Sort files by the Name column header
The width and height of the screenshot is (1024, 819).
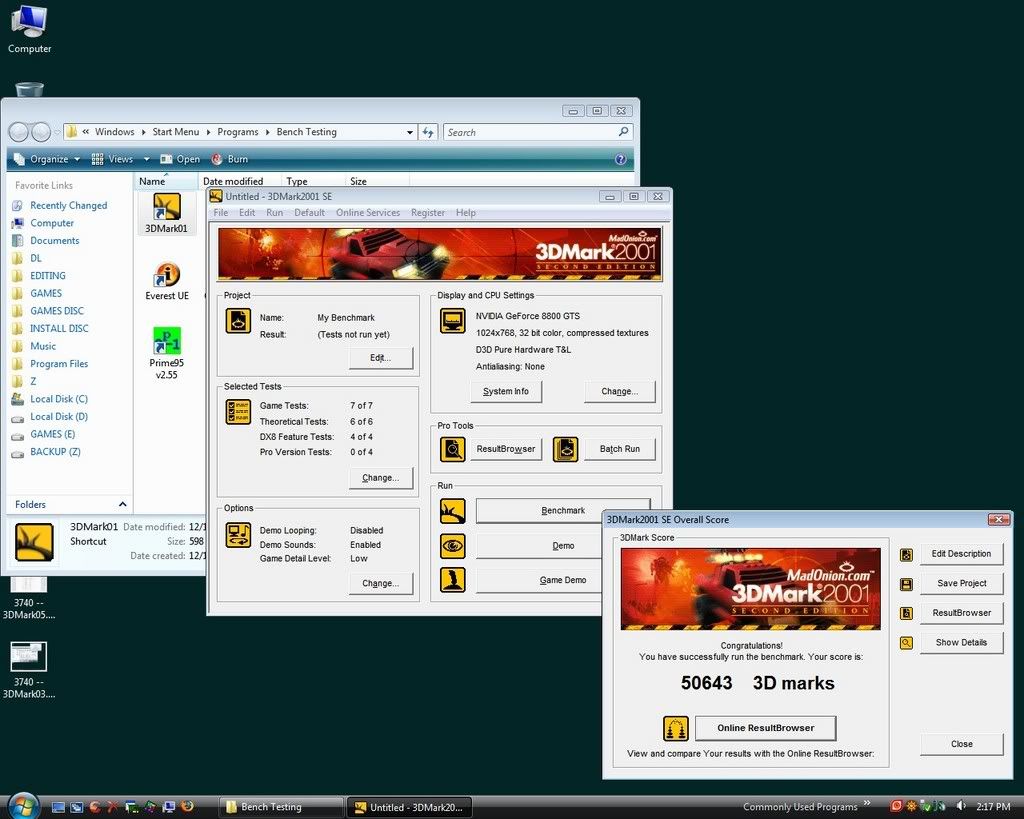(x=167, y=181)
